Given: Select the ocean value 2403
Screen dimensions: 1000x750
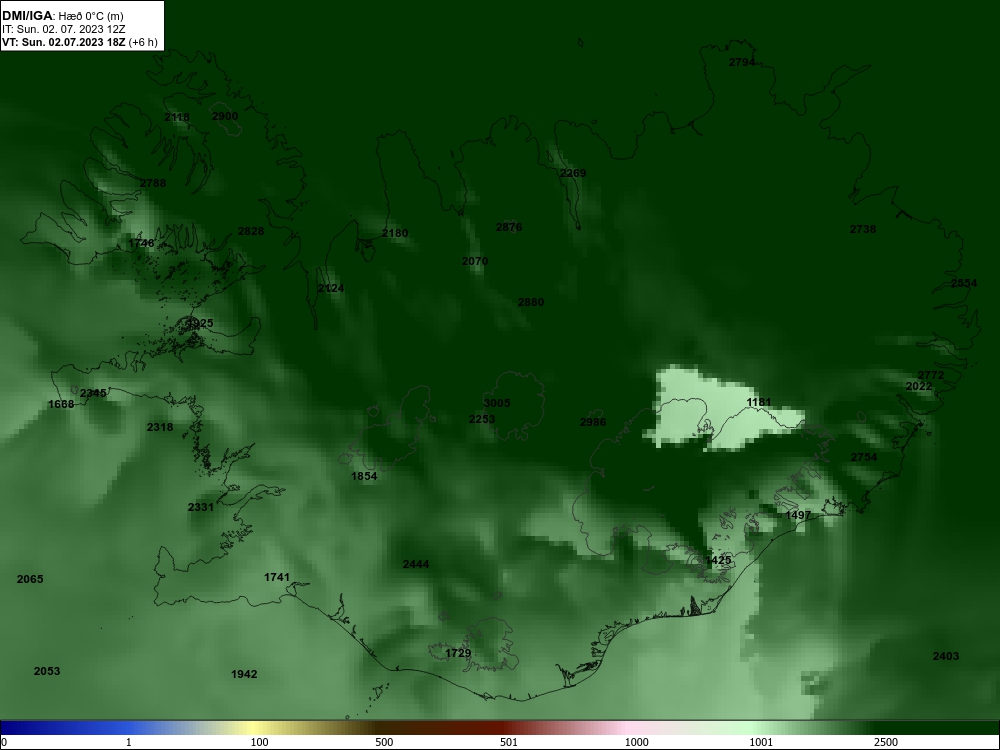Looking at the screenshot, I should (x=946, y=656).
